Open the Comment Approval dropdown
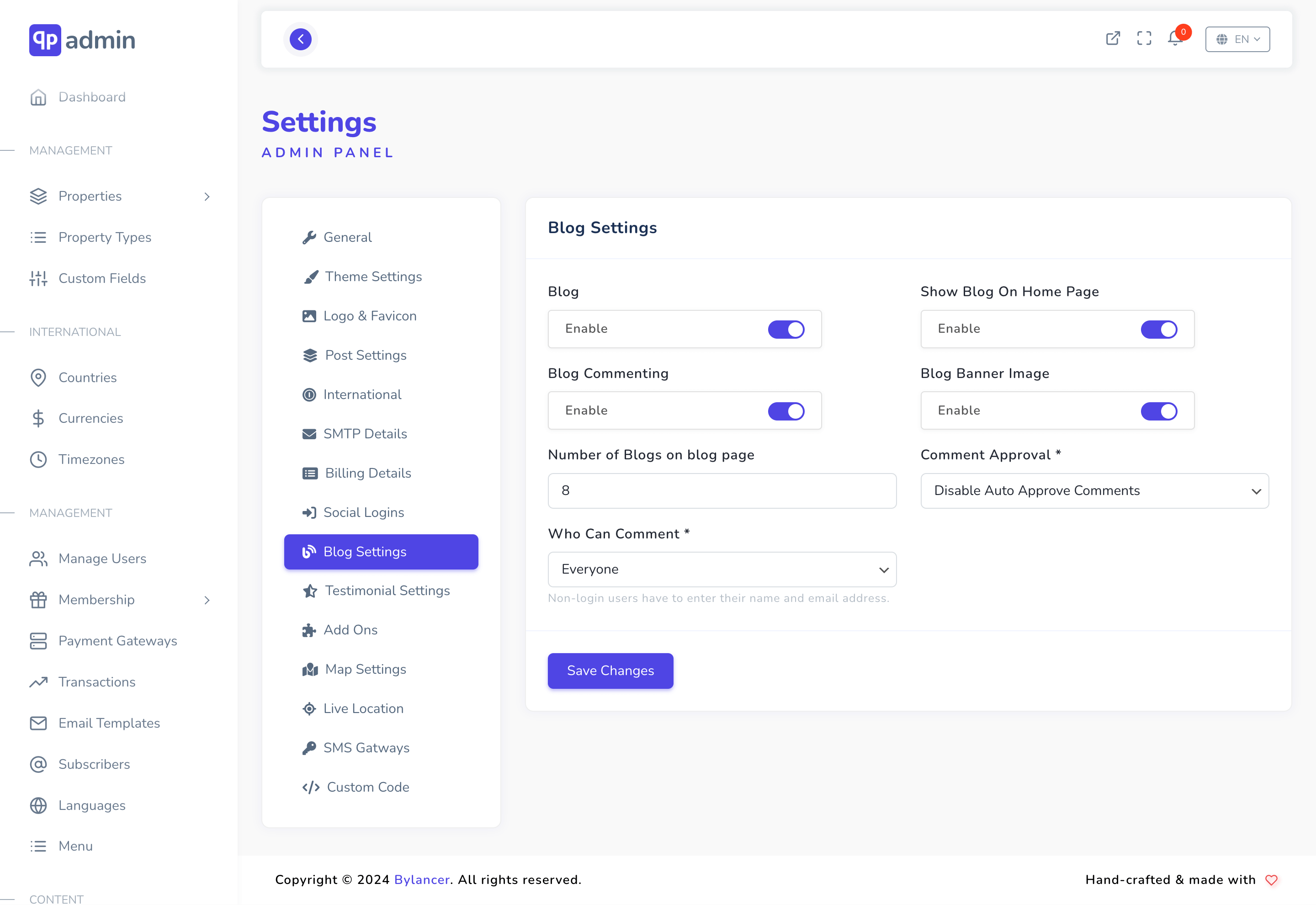 tap(1094, 490)
